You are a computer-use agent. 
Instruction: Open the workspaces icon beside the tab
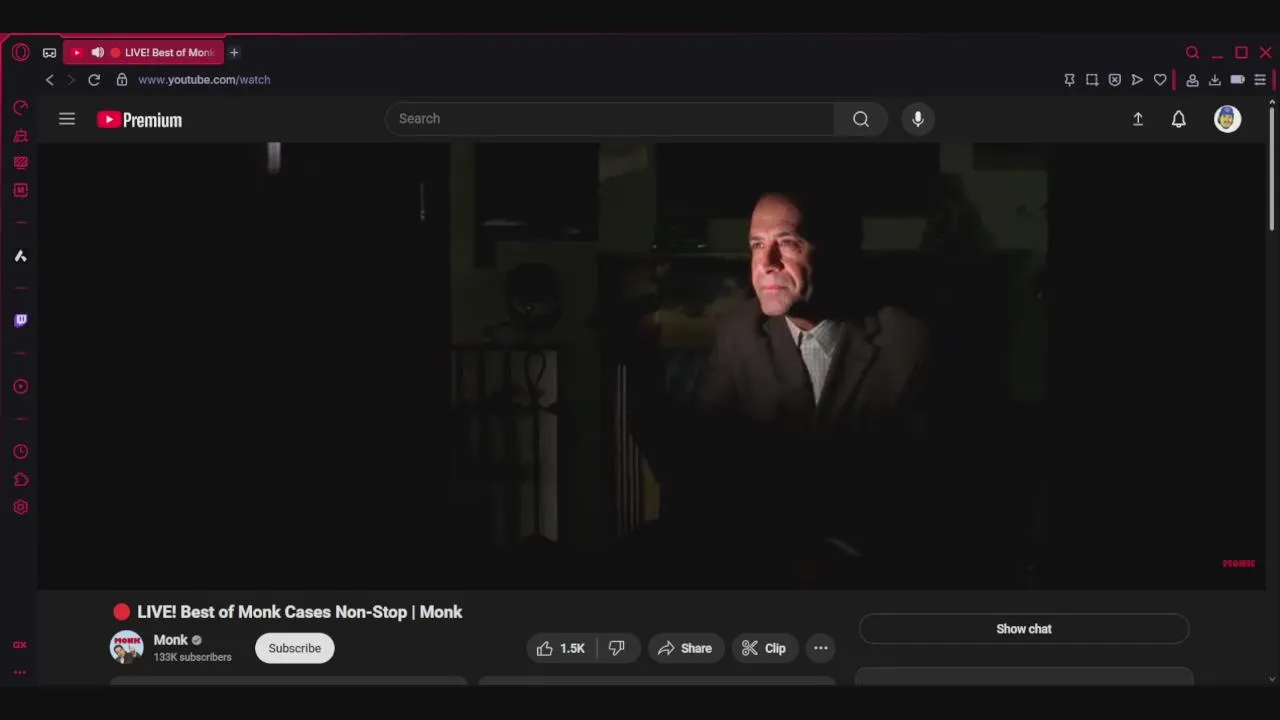pos(49,53)
